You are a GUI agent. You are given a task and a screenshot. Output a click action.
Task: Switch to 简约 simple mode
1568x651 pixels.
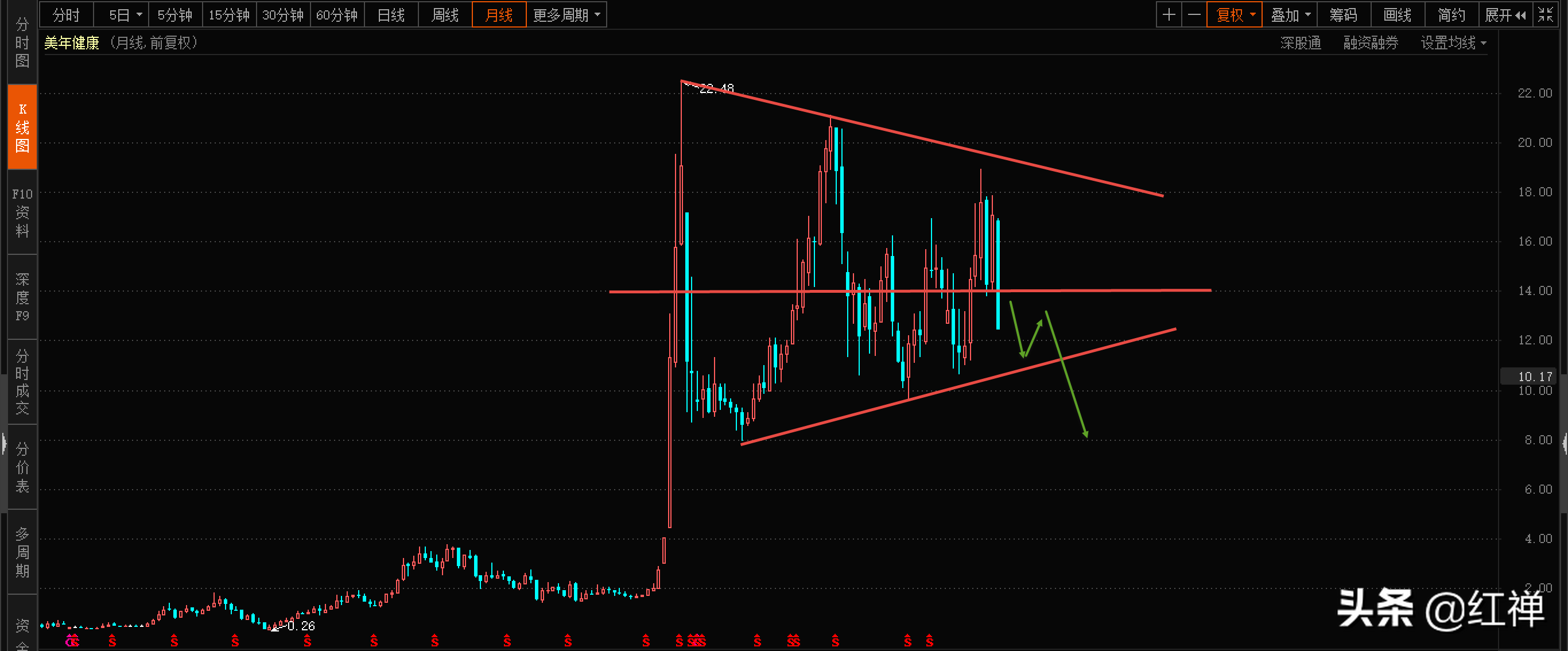1451,14
